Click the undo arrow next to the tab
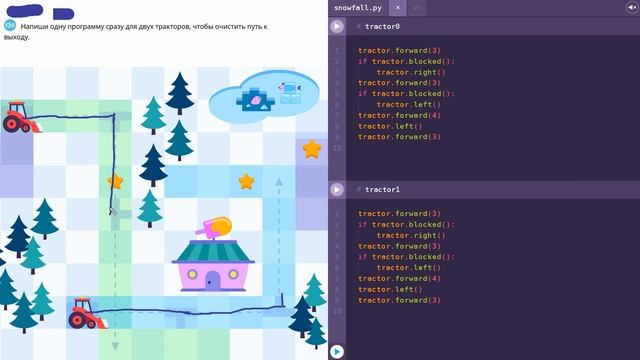The image size is (640, 360). [x=417, y=8]
